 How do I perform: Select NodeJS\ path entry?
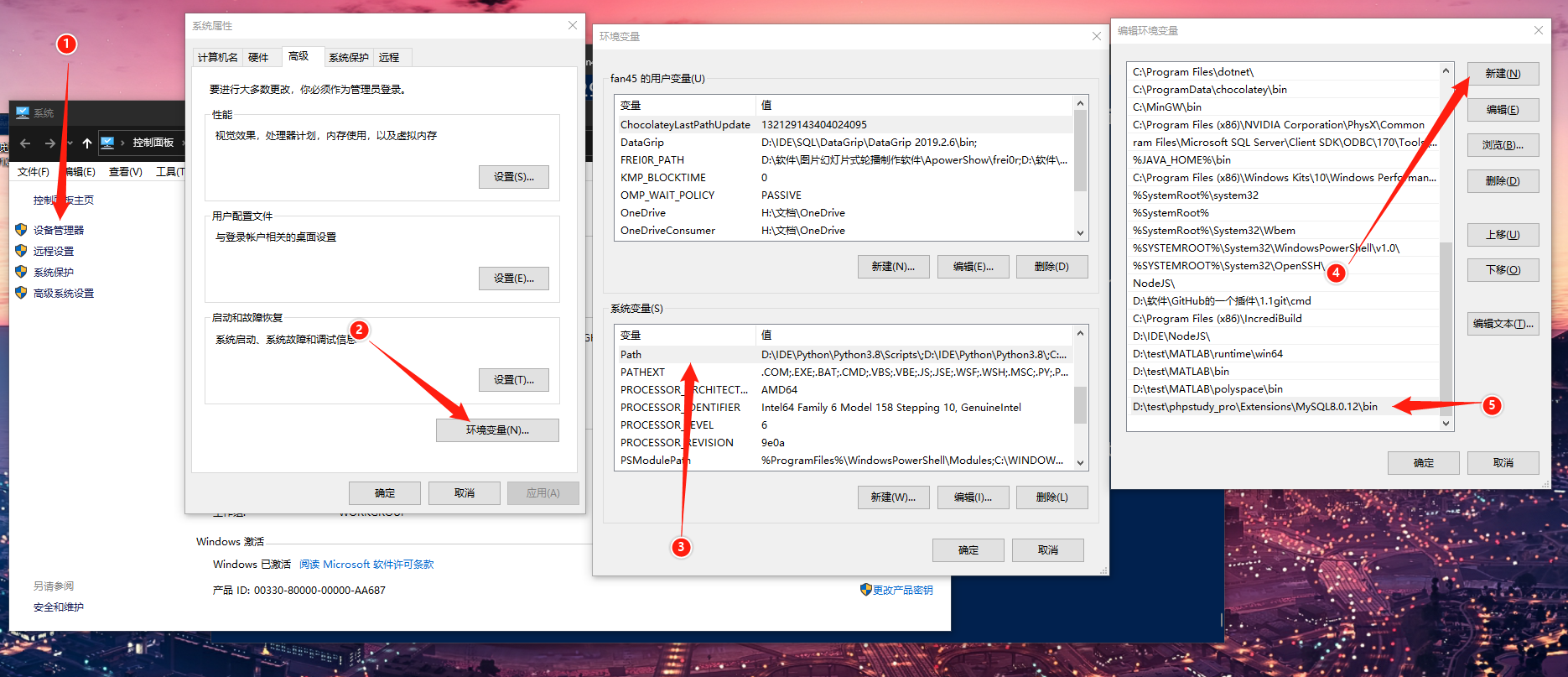(1284, 283)
